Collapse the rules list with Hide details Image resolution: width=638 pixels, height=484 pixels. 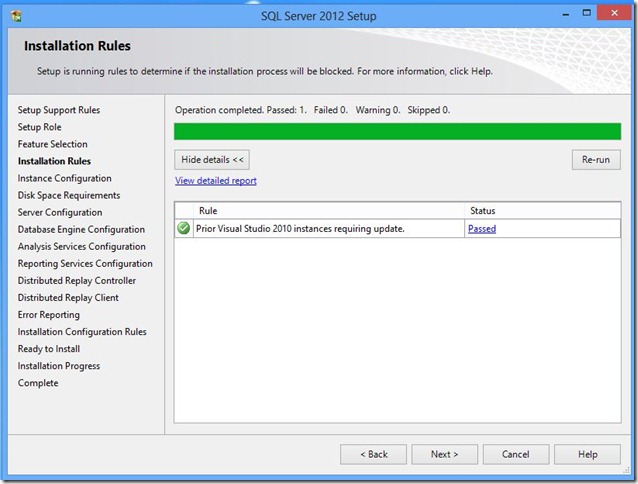212,160
